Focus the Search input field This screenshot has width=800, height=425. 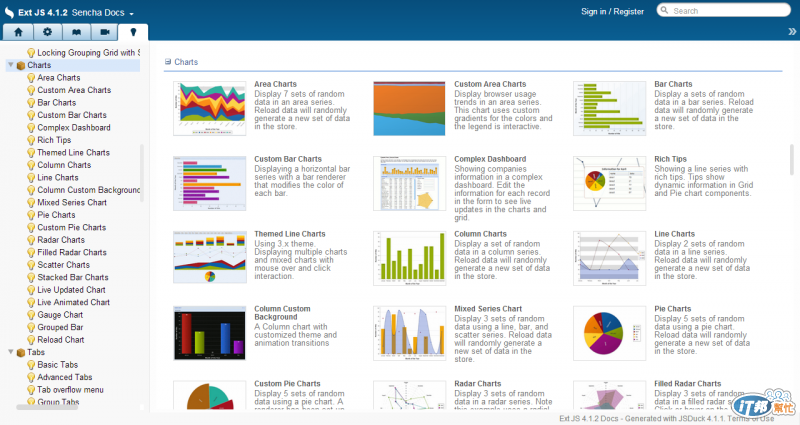(723, 10)
